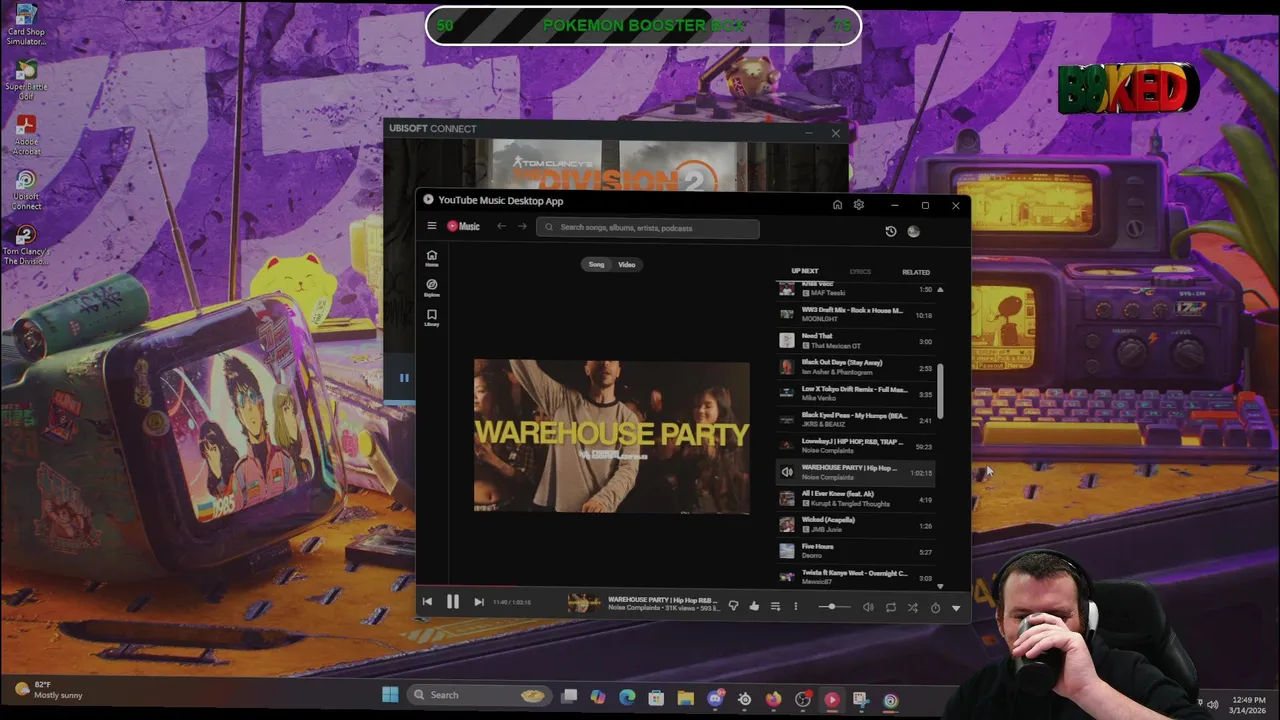Open the sleep timer icon
This screenshot has height=720, width=1280.
click(x=935, y=607)
